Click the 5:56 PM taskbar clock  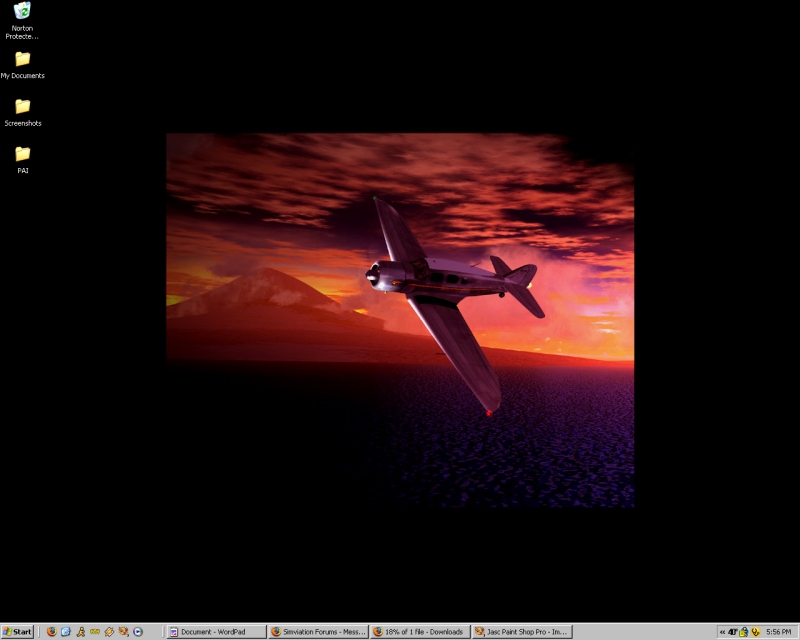point(779,632)
